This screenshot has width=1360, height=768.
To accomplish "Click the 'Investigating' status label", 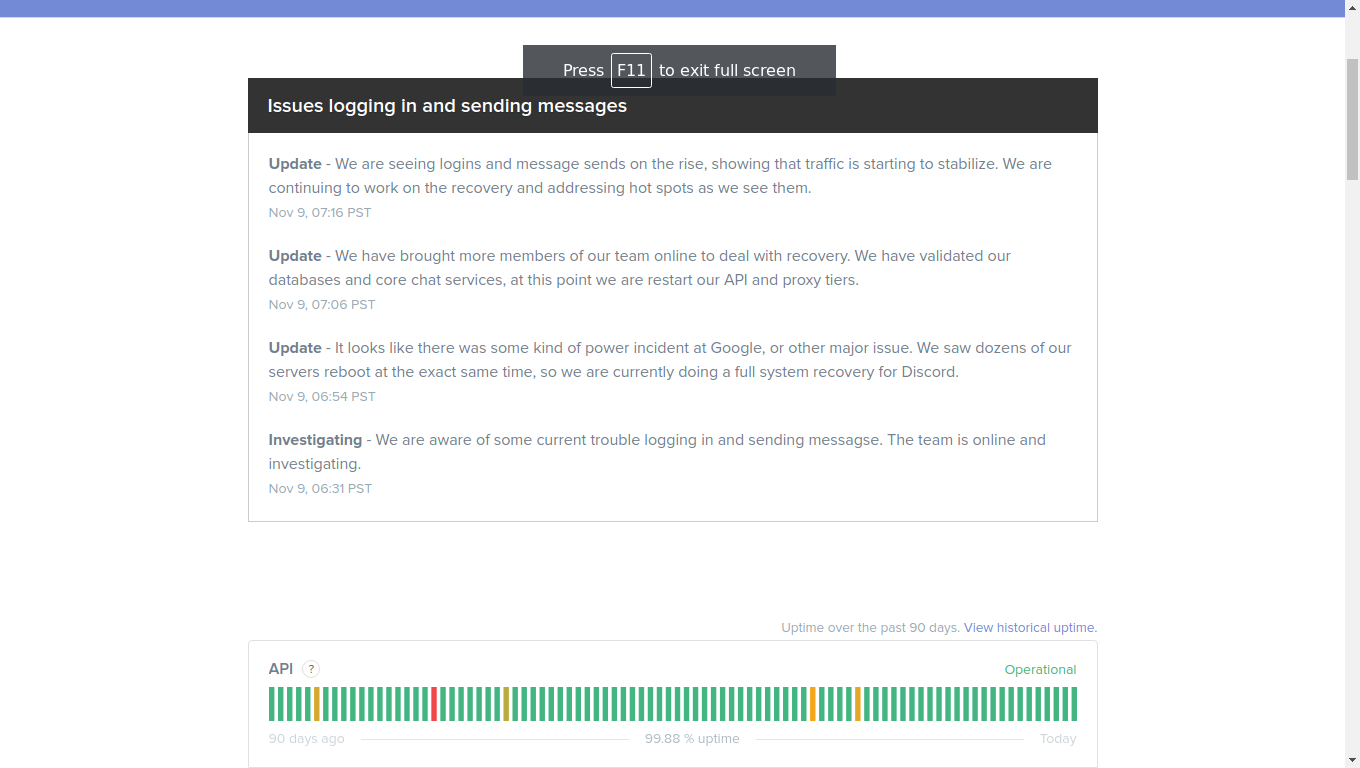I will 315,440.
